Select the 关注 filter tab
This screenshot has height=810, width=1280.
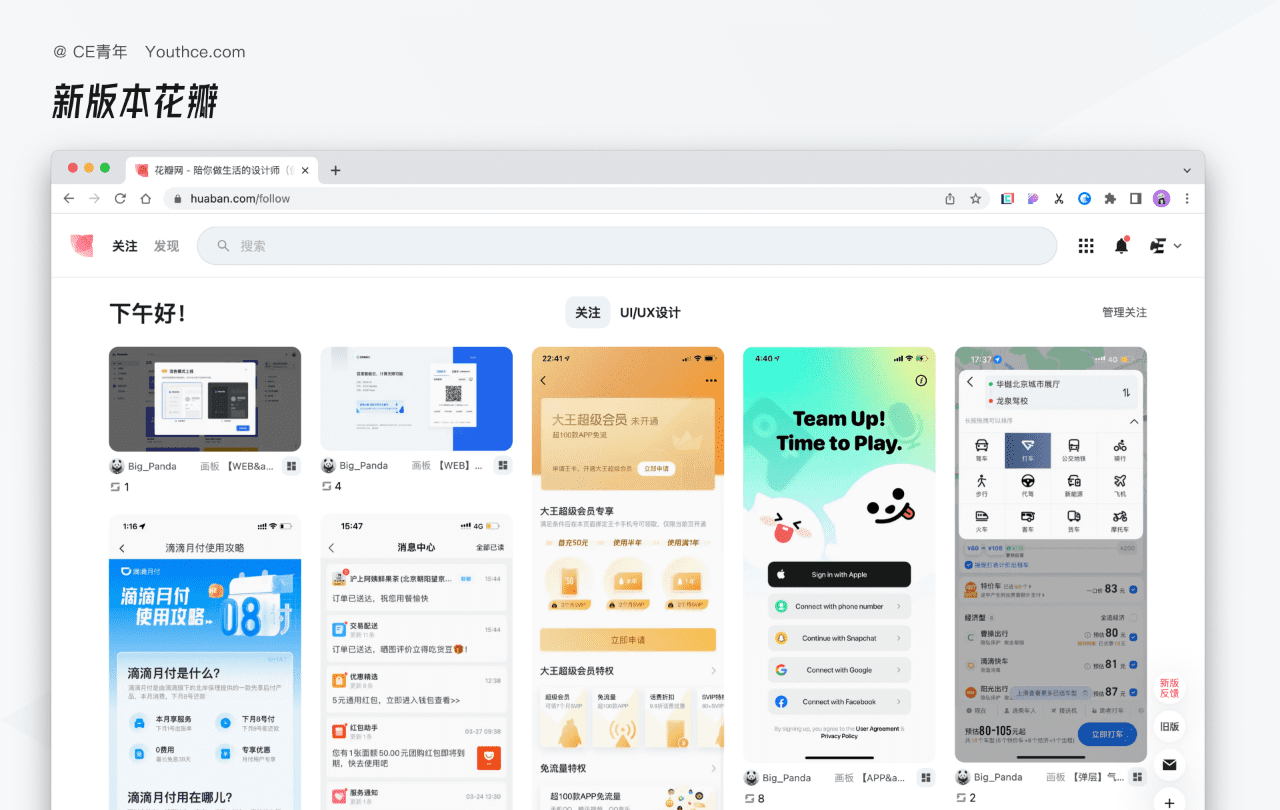(x=588, y=312)
